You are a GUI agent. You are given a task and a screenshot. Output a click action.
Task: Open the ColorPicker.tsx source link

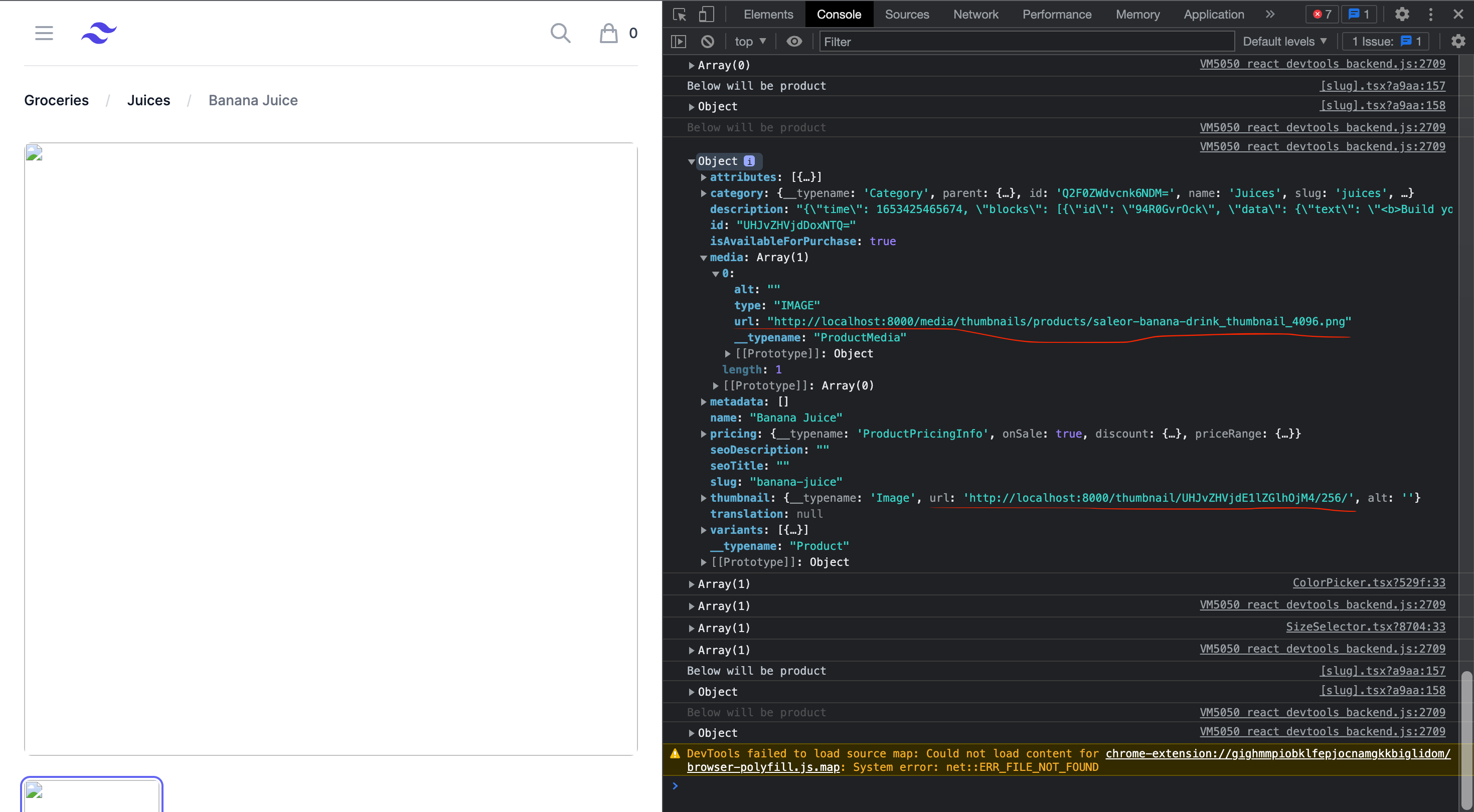click(1369, 583)
